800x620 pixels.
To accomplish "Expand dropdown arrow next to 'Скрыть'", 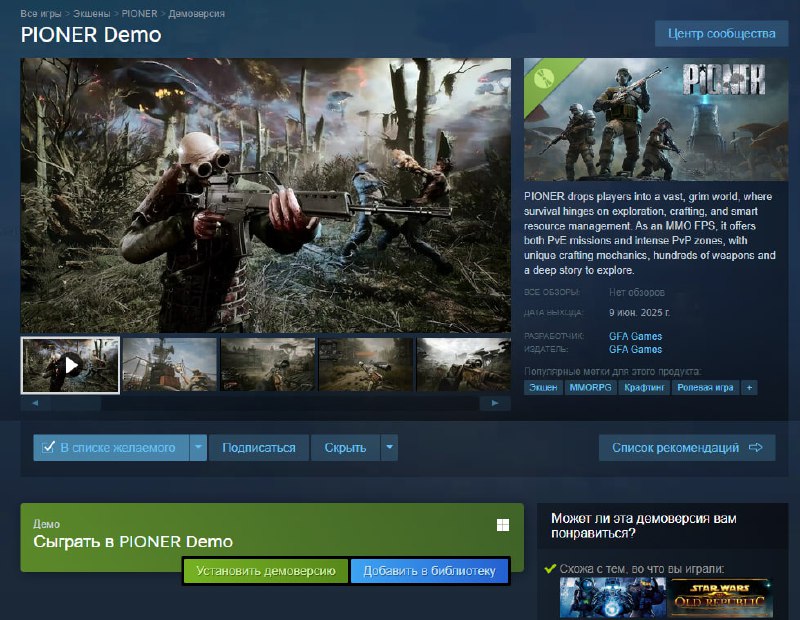I will pos(389,447).
